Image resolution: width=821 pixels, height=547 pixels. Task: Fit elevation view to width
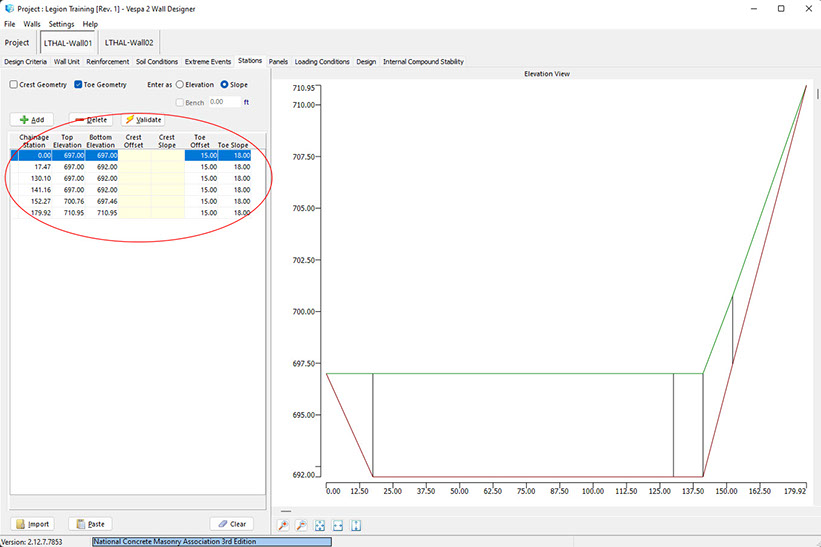(x=338, y=525)
